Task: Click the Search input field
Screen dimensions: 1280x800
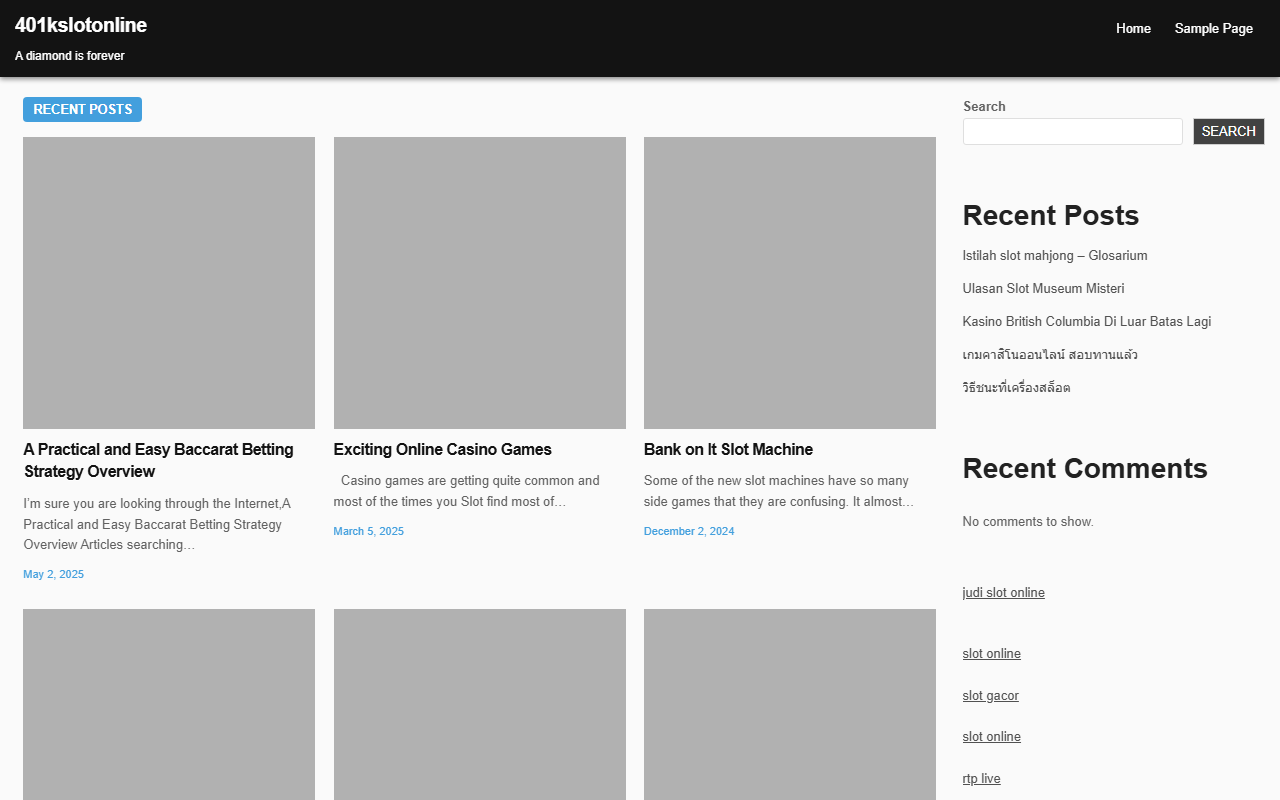Action: point(1072,131)
